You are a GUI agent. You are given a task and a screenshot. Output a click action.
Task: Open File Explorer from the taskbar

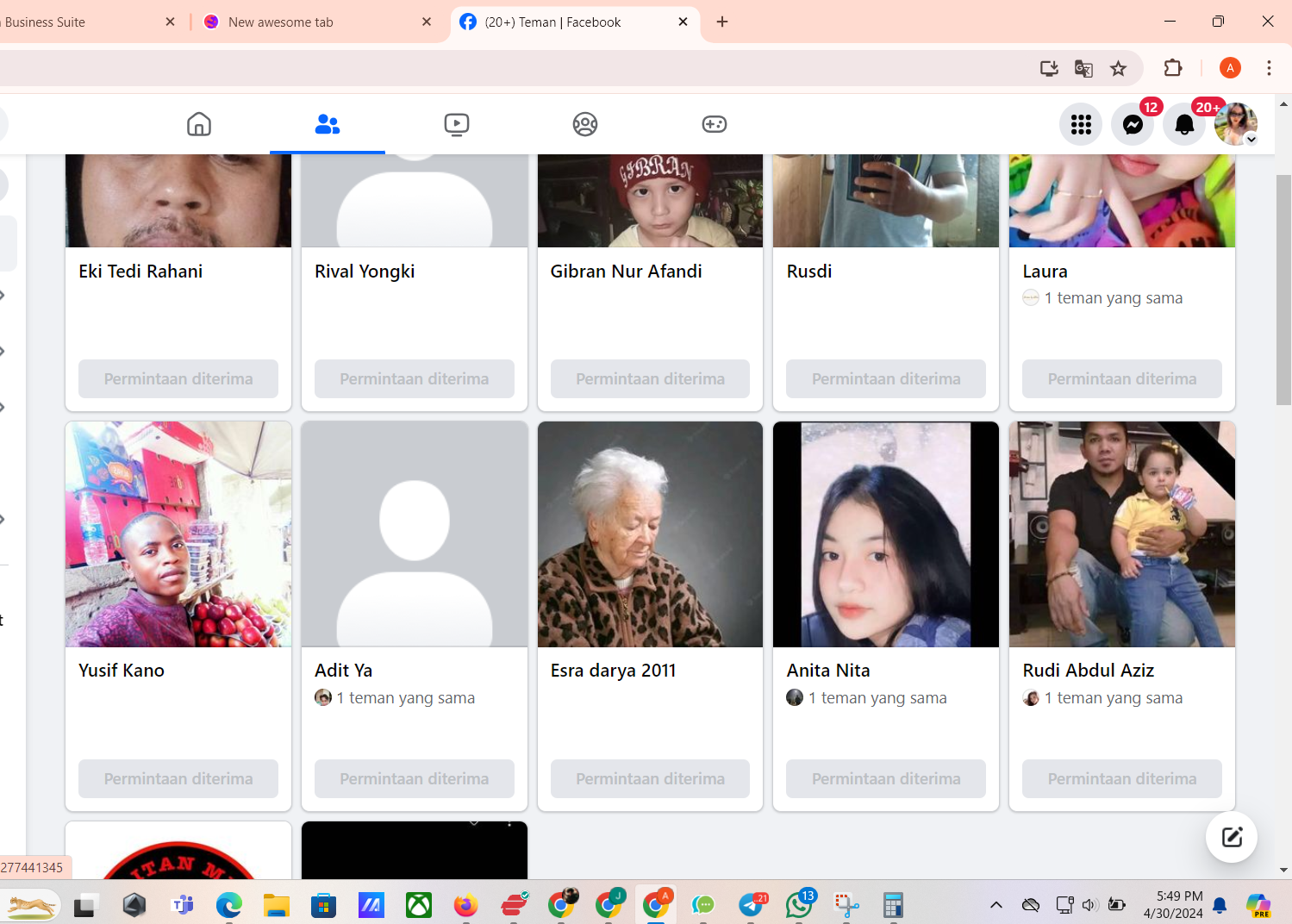pos(276,905)
